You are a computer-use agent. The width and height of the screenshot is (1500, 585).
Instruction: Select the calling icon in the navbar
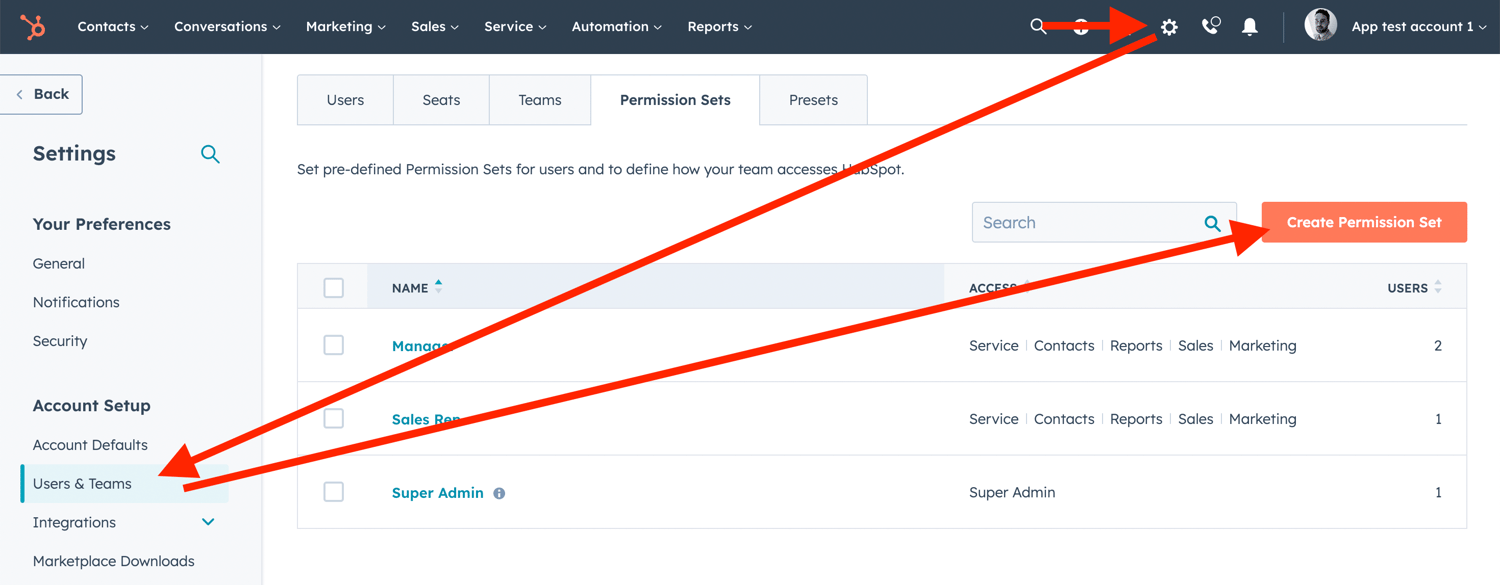pyautogui.click(x=1210, y=27)
